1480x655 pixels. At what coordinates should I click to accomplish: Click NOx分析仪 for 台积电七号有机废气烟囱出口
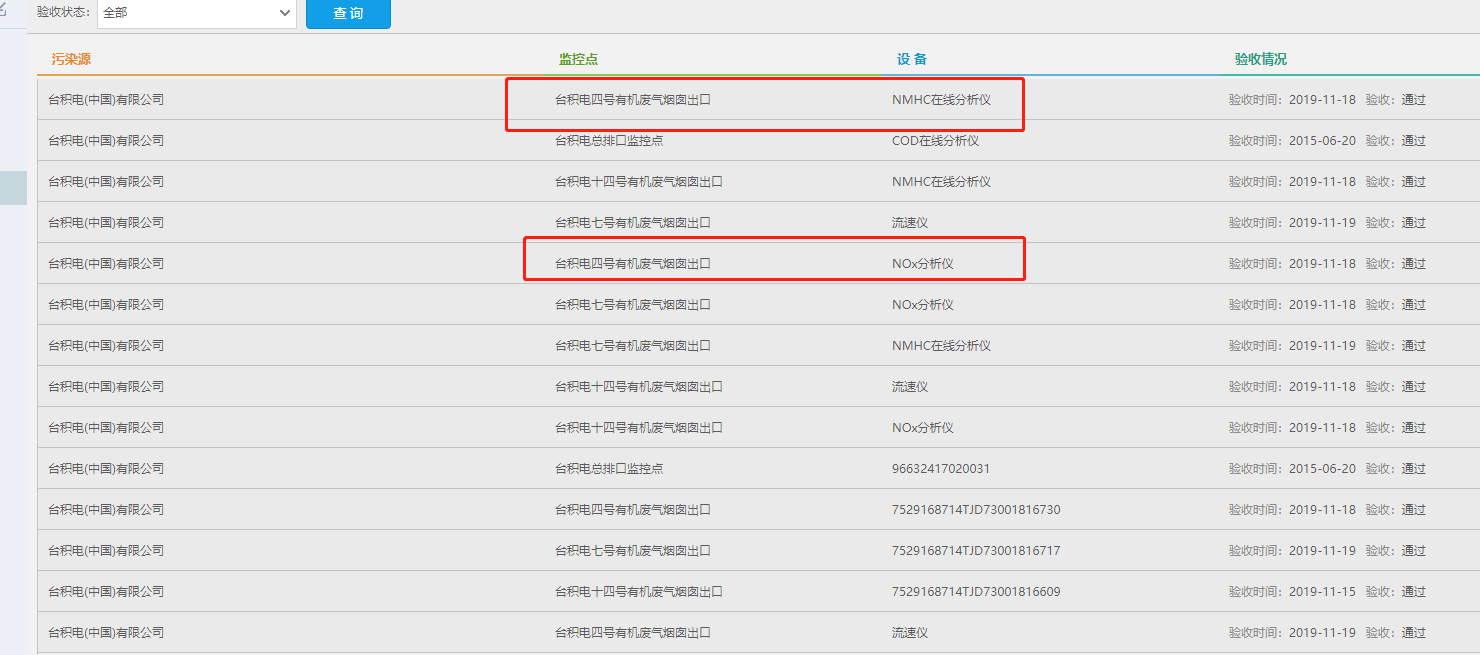tap(923, 305)
